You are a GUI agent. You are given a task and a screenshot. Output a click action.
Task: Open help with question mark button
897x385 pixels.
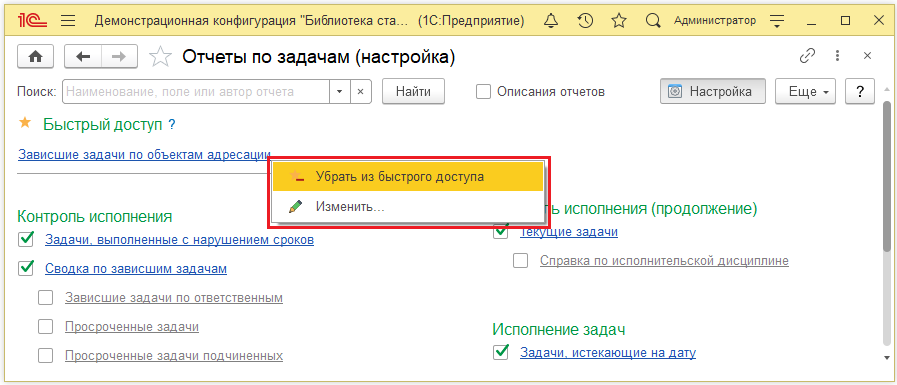click(x=860, y=92)
